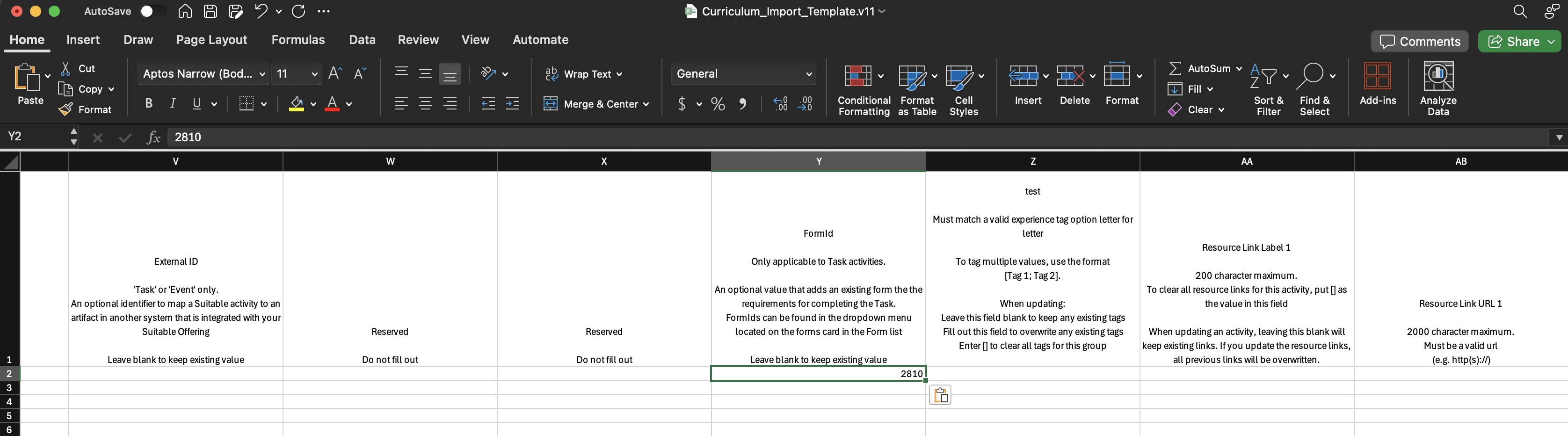Screen dimensions: 1568x436
Task: Increase font size with larger A
Action: (335, 74)
